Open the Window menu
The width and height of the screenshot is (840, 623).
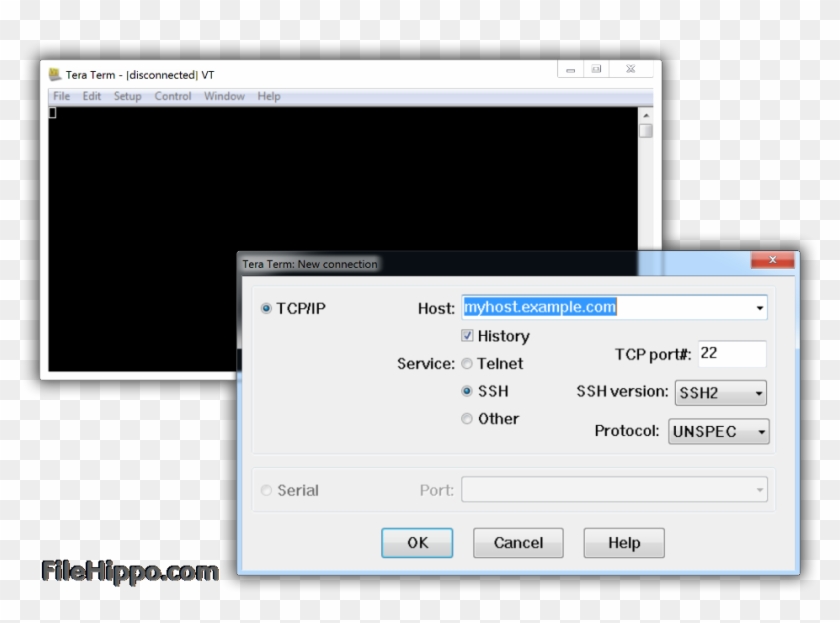click(224, 96)
